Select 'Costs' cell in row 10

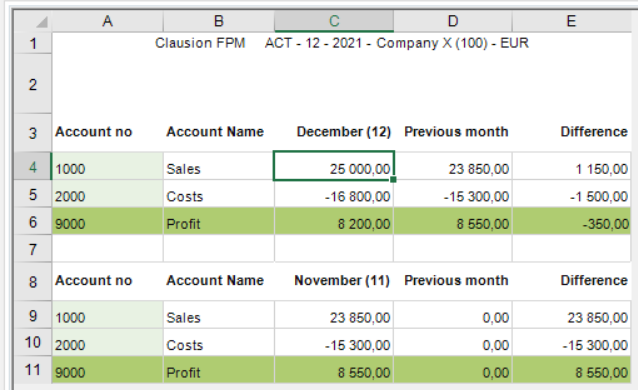pos(219,343)
